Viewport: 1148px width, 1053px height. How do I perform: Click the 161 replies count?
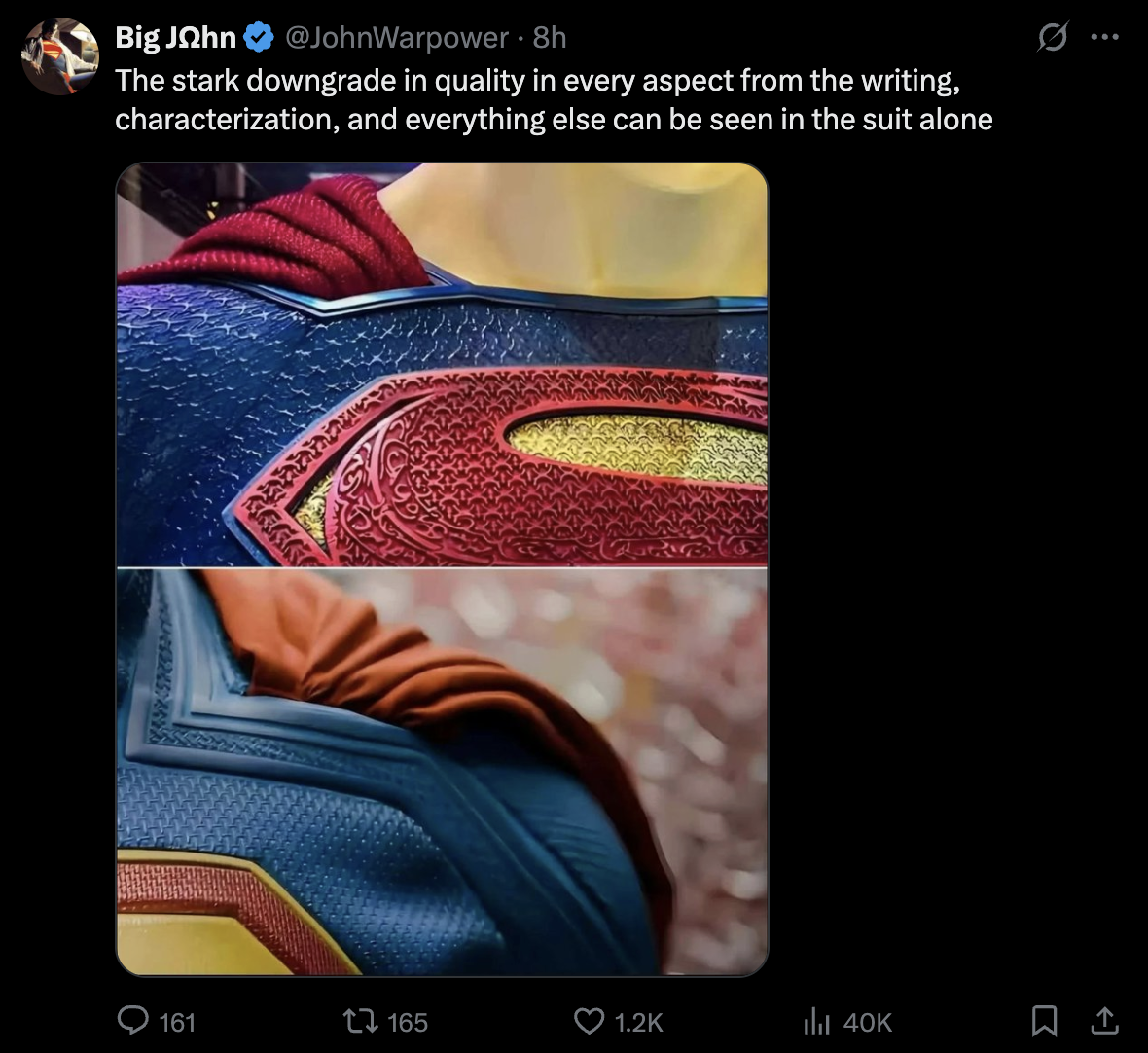pos(177,1022)
